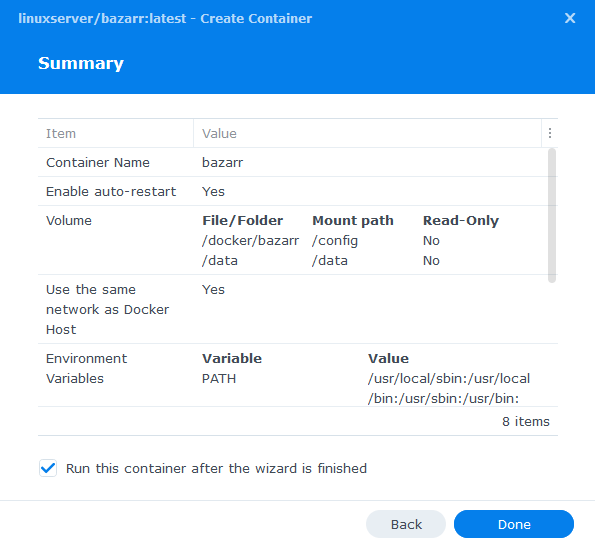
Task: Select the Container Name row
Action: tap(293, 162)
